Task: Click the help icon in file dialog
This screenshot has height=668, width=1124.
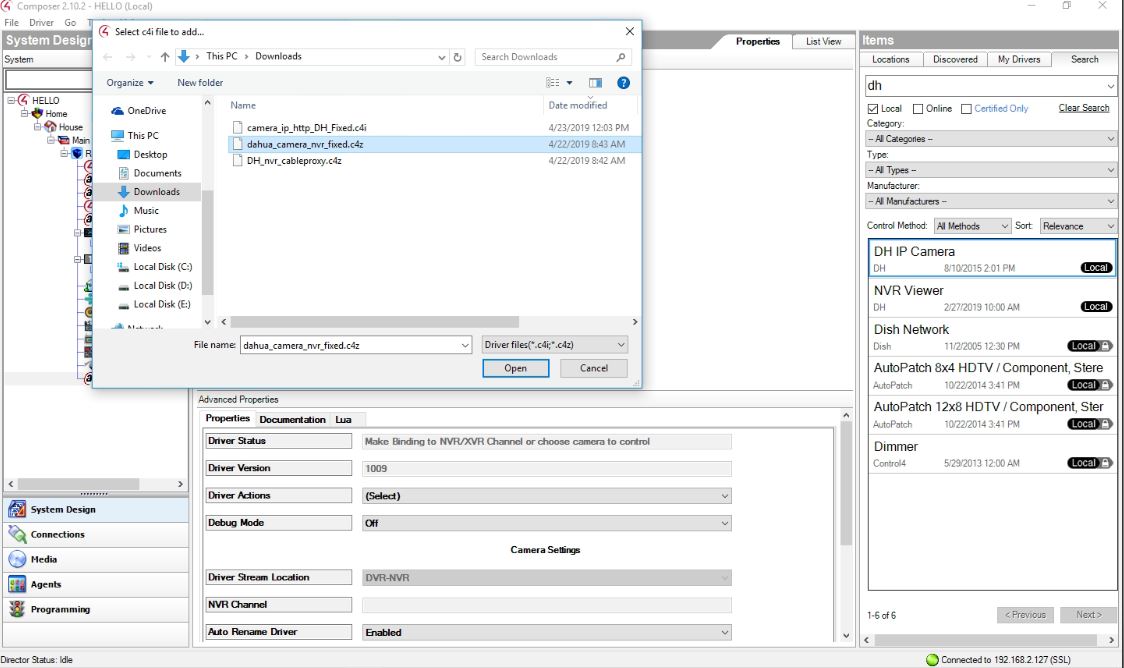Action: (623, 83)
